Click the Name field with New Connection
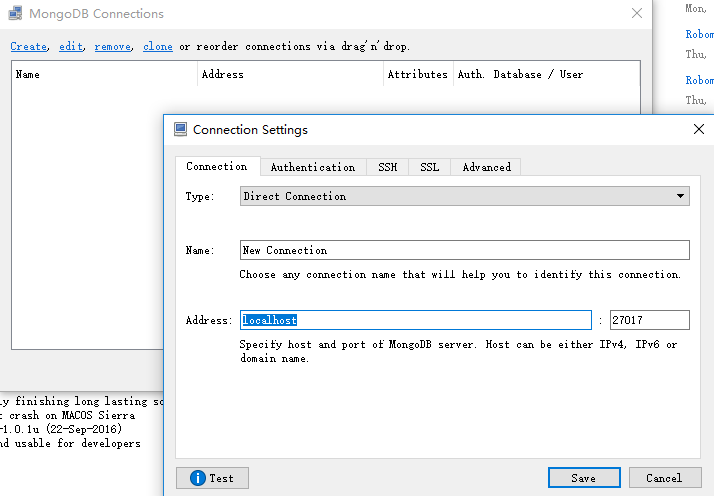This screenshot has width=714, height=496. pos(464,250)
